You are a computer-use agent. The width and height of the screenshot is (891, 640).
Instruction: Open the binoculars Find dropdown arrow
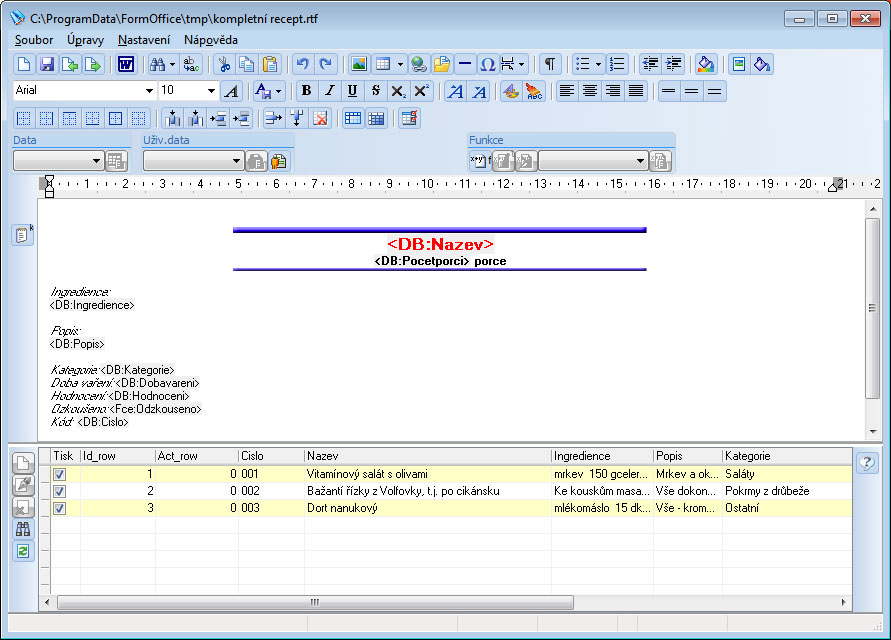click(x=172, y=64)
